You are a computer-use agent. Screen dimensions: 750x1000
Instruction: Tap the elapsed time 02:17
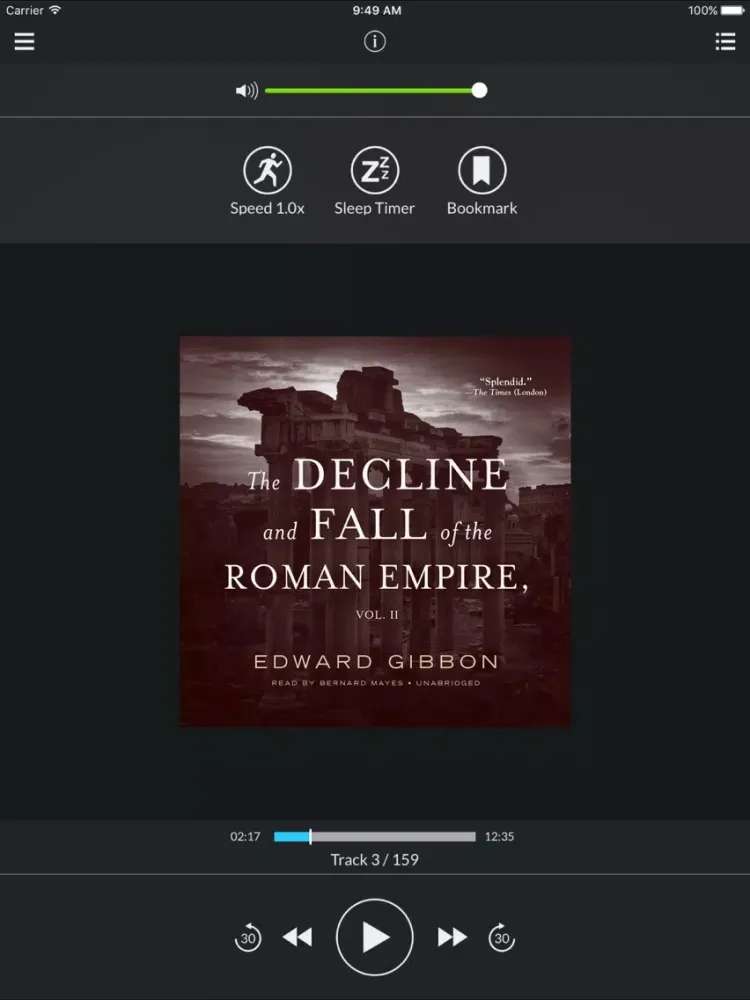[x=245, y=837]
